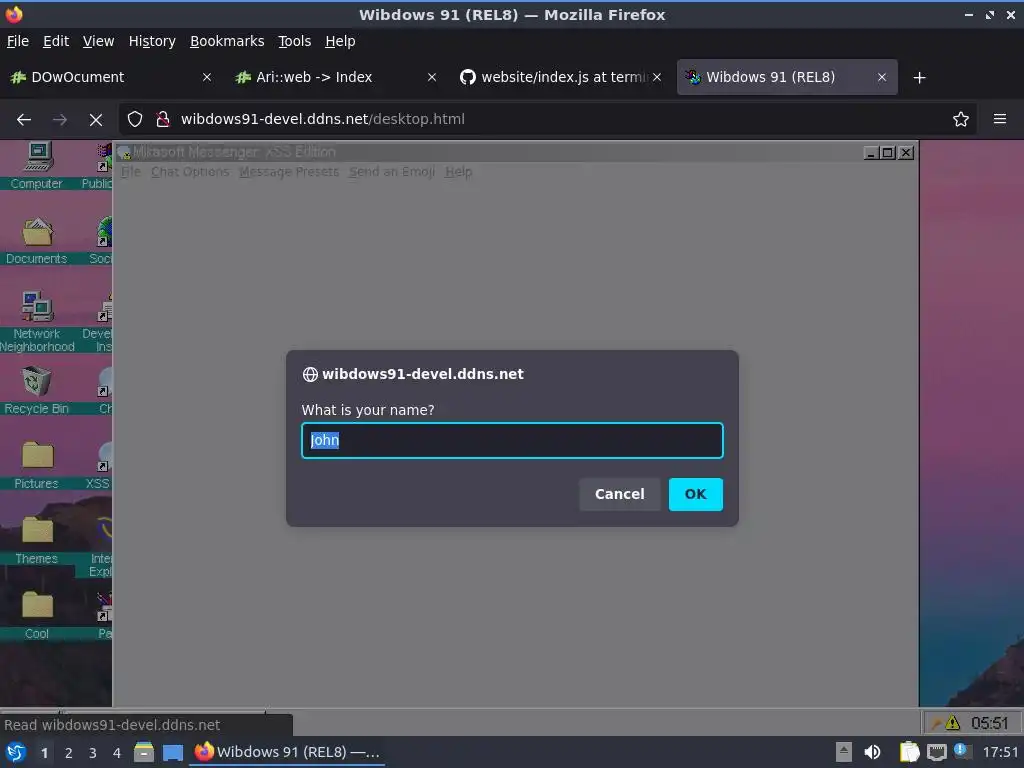This screenshot has width=1024, height=768.
Task: Click the warning triangle icon in Wibdows tray
Action: 953,723
